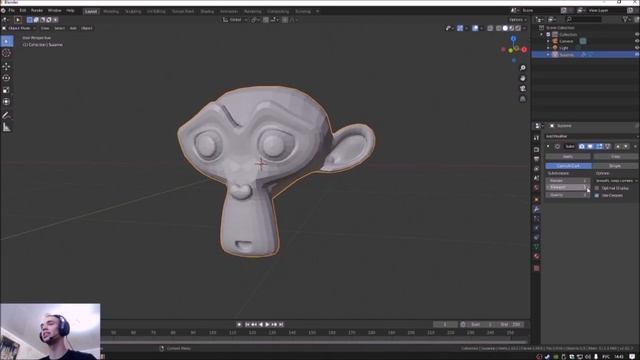640x360 pixels.
Task: Open the Edit menu
Action: tap(23, 10)
